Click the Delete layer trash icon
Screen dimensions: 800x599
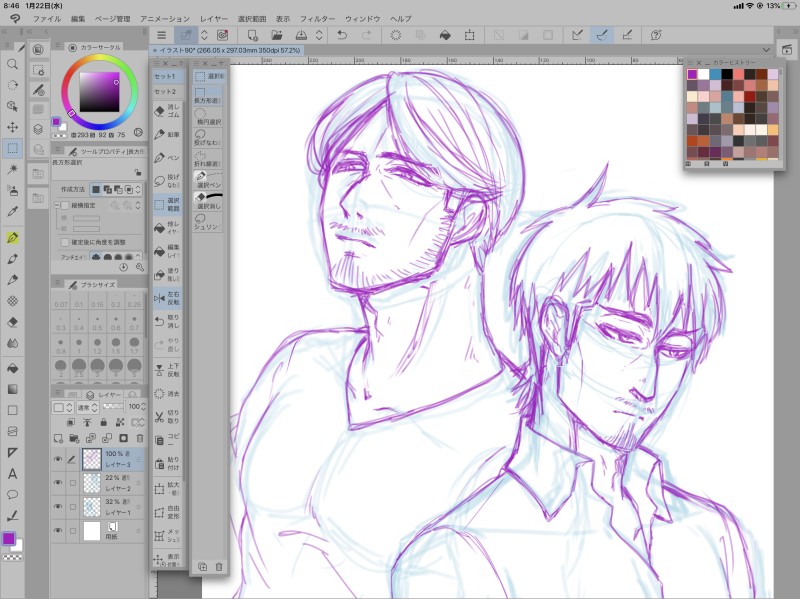tap(140, 438)
